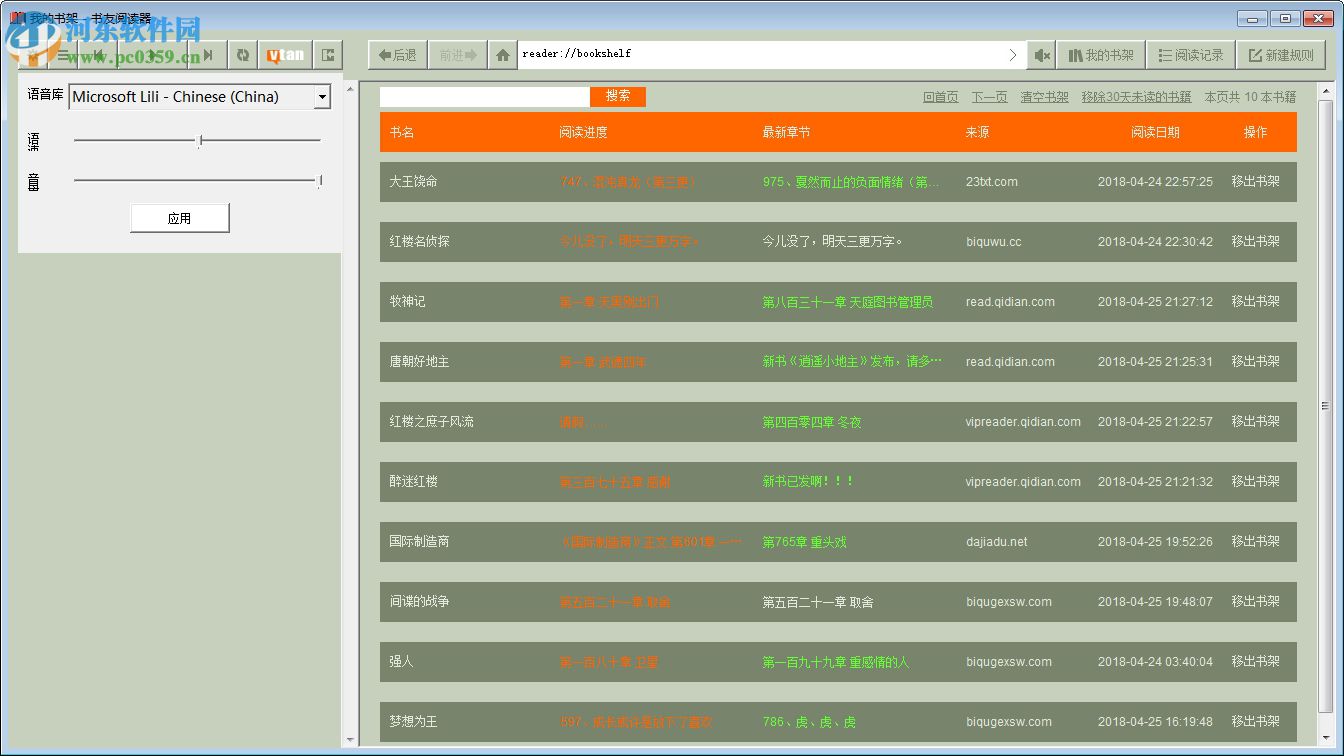The image size is (1344, 756).
Task: Click the orange 搜索 search button
Action: pyautogui.click(x=618, y=96)
